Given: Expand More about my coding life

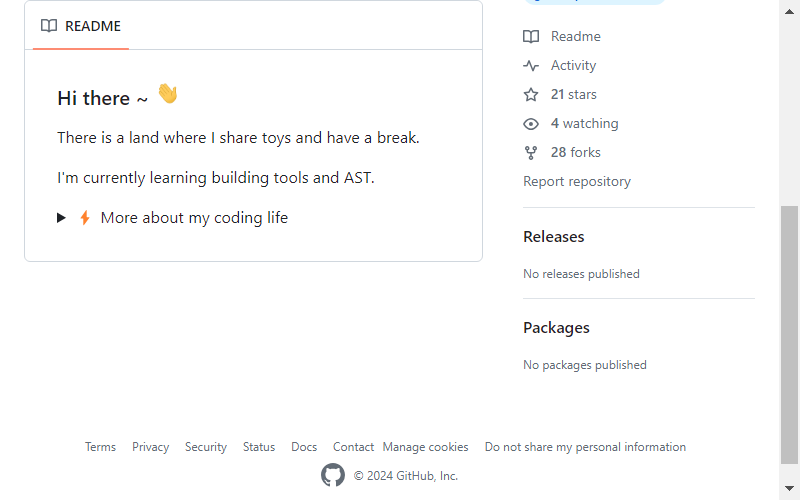Looking at the screenshot, I should [x=194, y=218].
